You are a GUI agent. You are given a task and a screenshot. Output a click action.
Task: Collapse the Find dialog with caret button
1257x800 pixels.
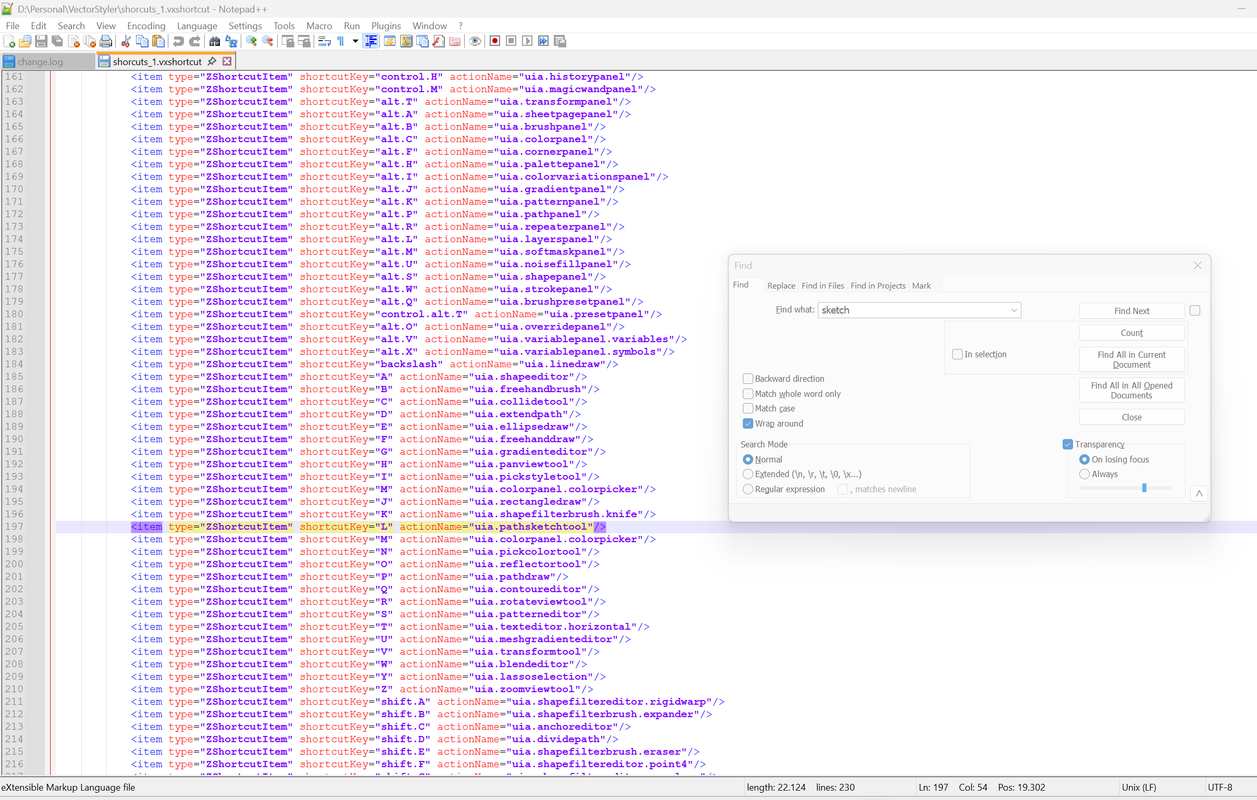1198,493
